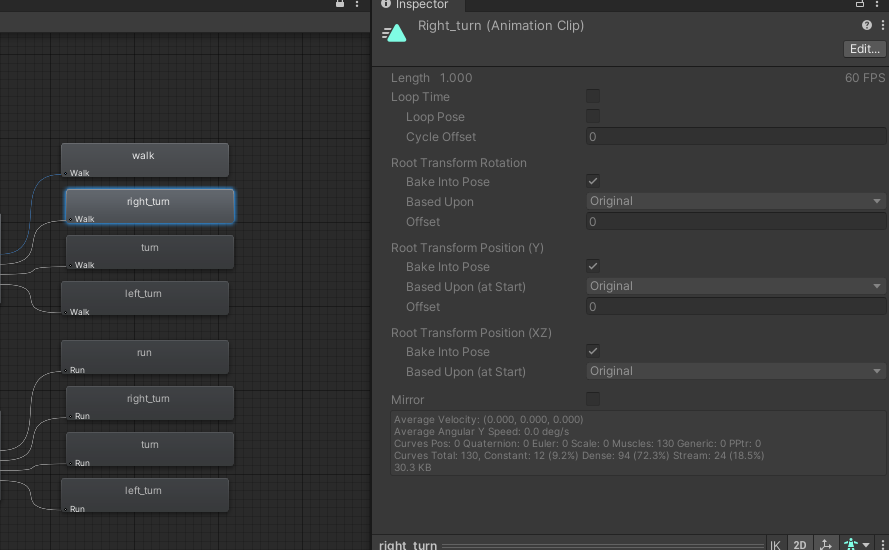Uncheck Bake Into Pose under Root Transform Rotation
Viewport: 889px width, 550px height.
point(593,182)
